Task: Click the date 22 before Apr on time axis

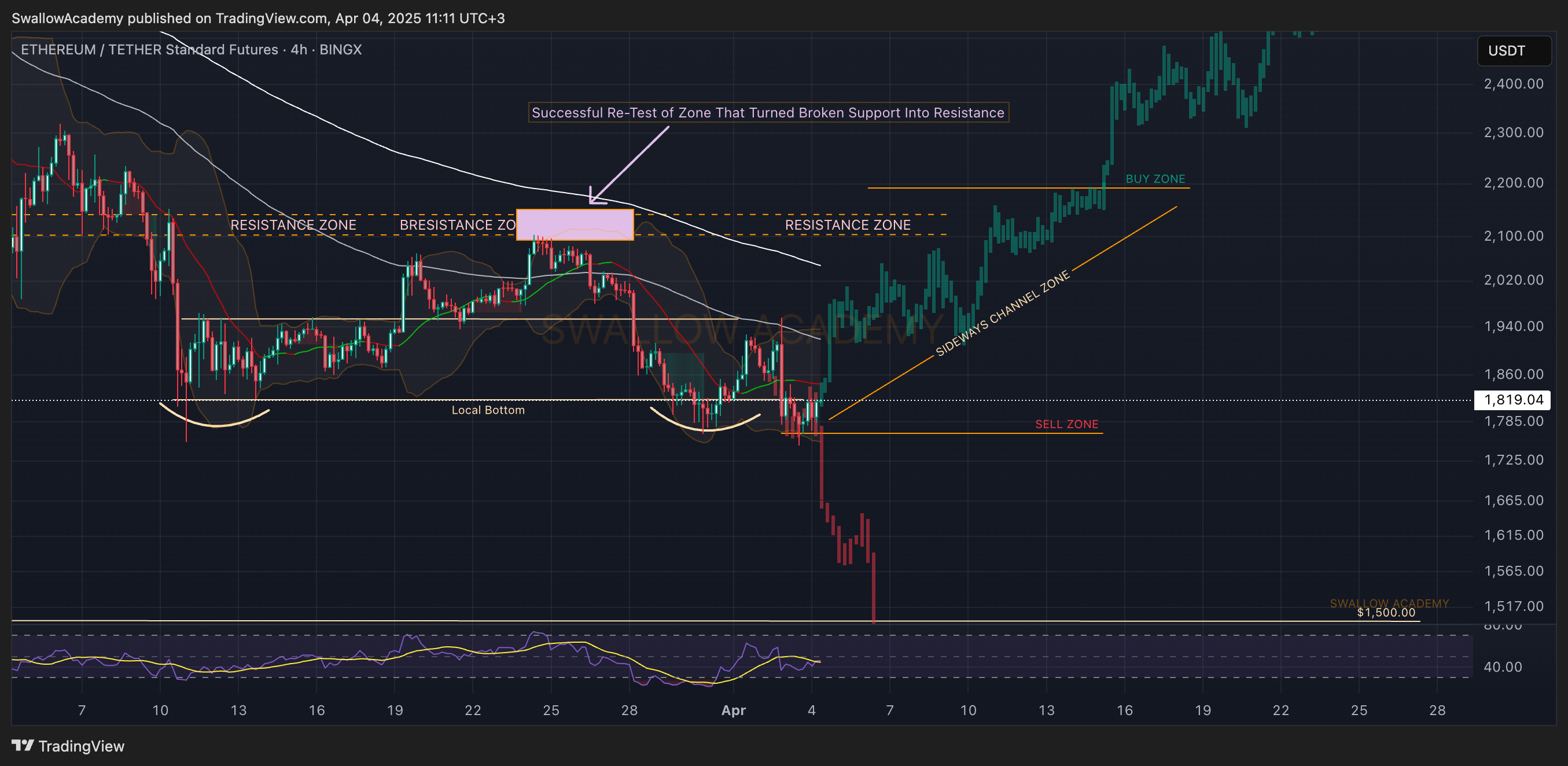Action: click(473, 710)
